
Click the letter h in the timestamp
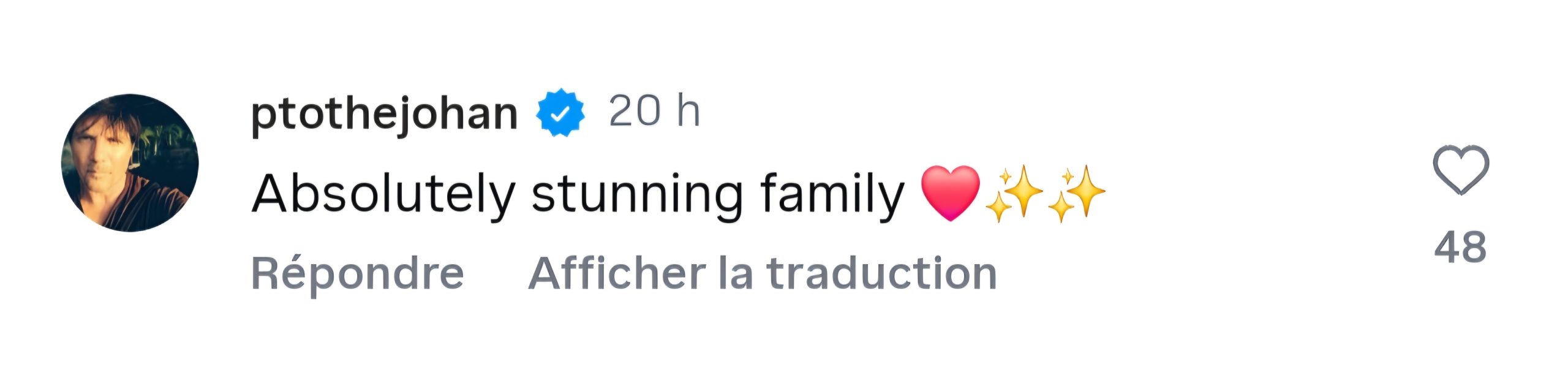click(687, 113)
